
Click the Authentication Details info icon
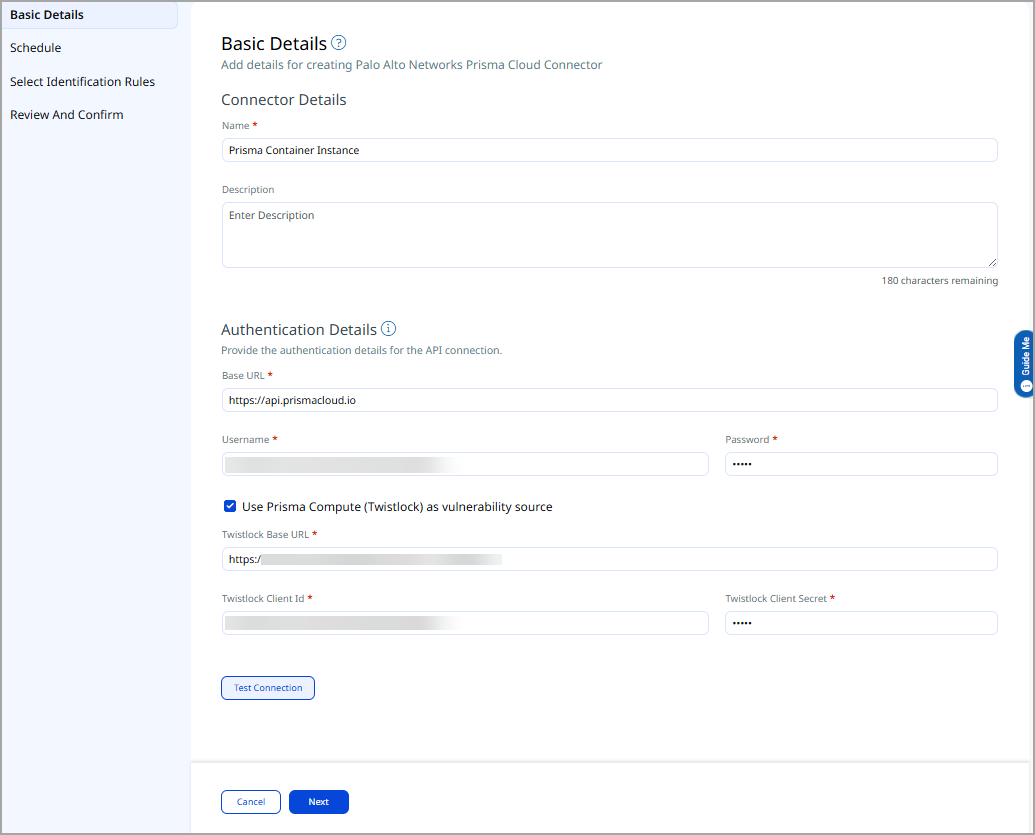coord(389,329)
